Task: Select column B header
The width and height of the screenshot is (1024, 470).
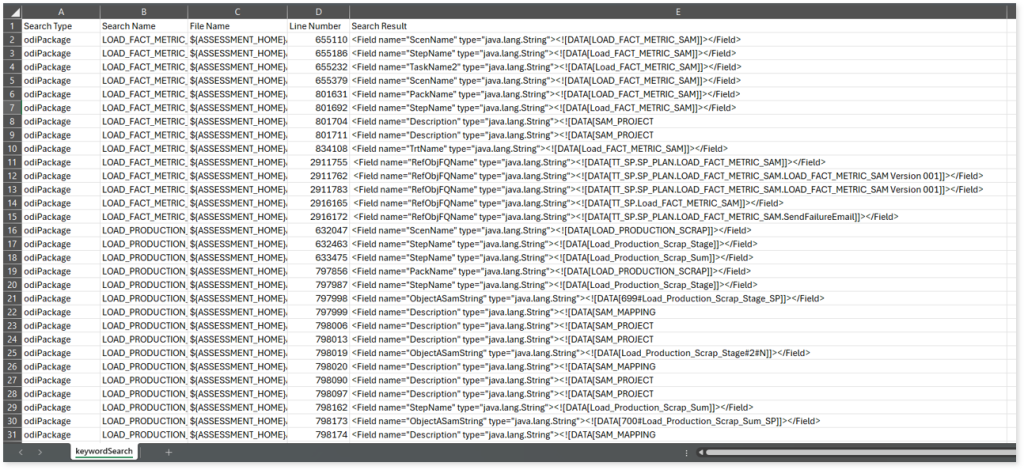Action: point(142,11)
